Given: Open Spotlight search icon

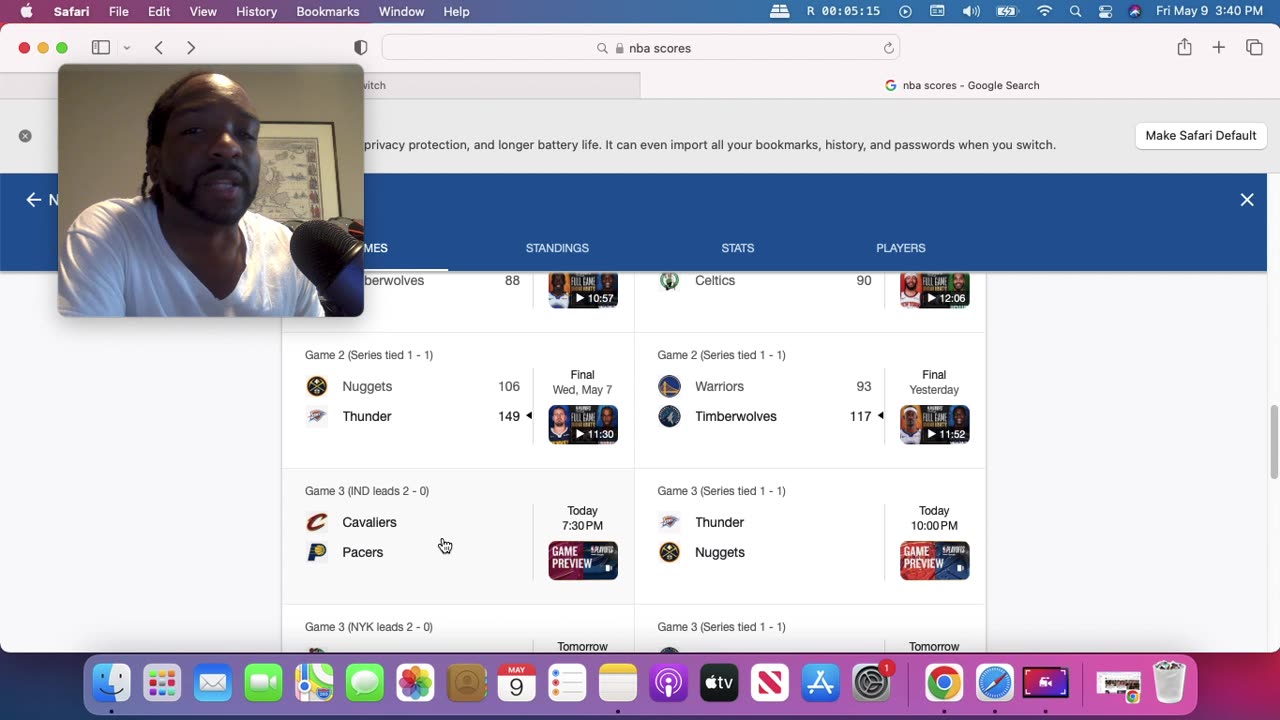Looking at the screenshot, I should point(1075,11).
